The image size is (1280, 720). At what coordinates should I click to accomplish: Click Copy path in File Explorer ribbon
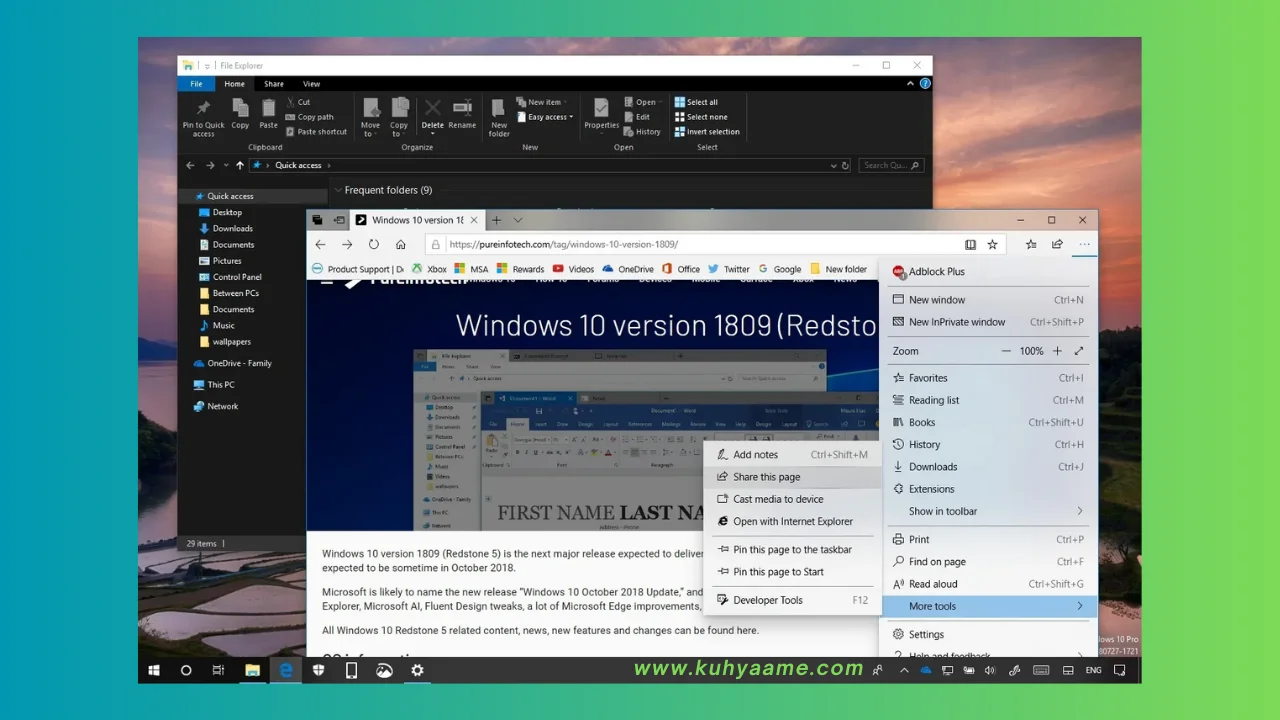[309, 117]
